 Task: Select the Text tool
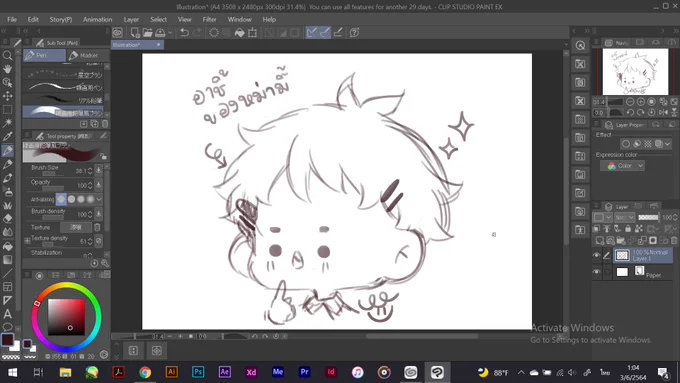(x=7, y=314)
